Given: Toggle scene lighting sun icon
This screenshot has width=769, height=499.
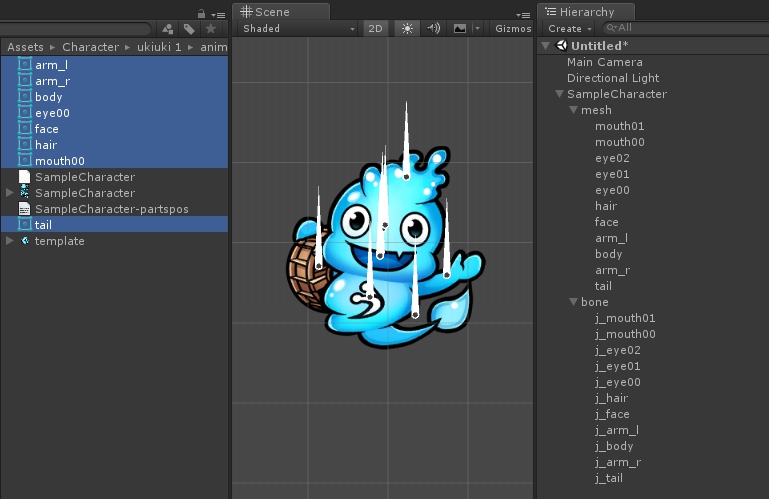Looking at the screenshot, I should [x=407, y=28].
